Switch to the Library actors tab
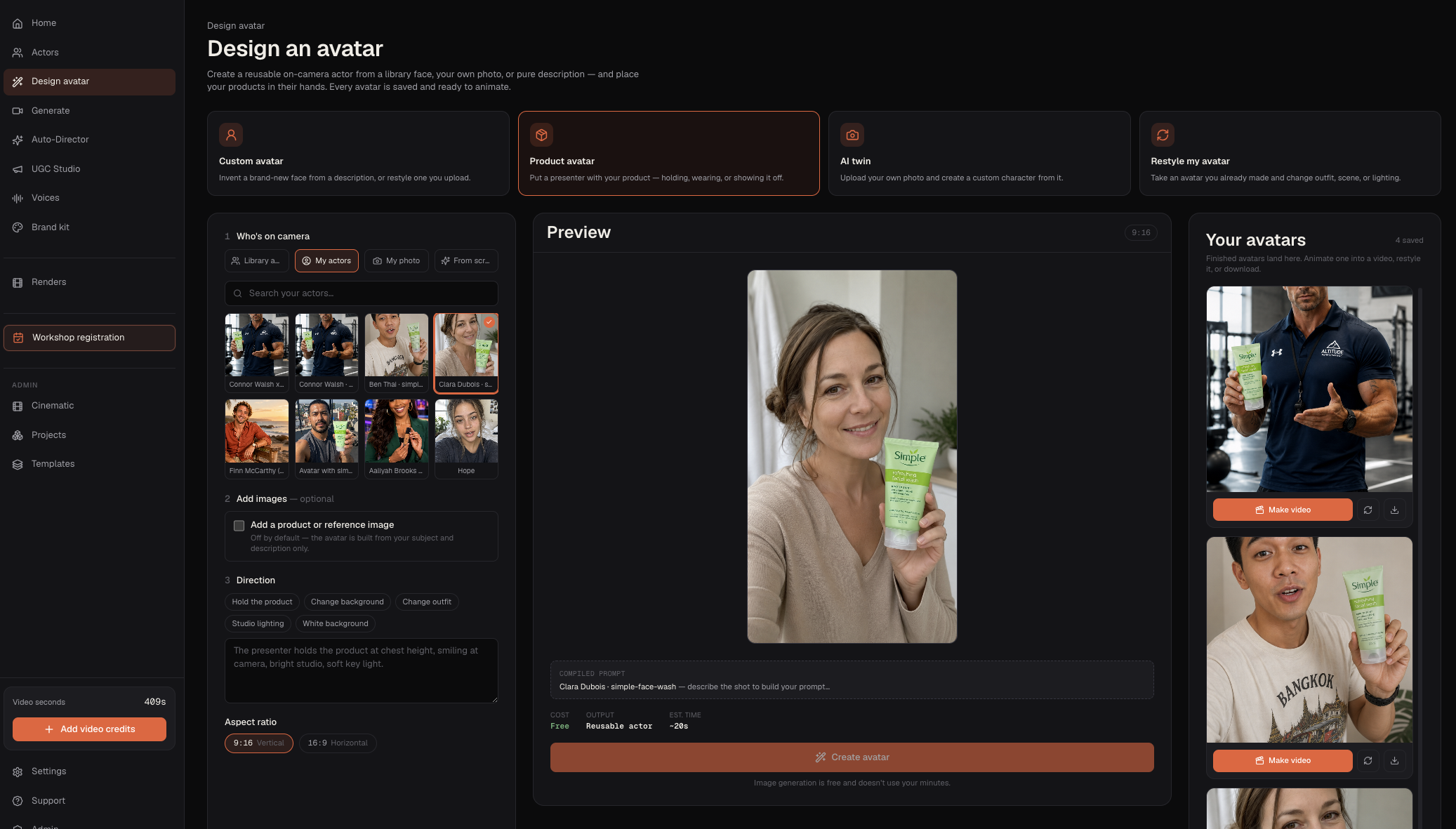 coord(256,261)
